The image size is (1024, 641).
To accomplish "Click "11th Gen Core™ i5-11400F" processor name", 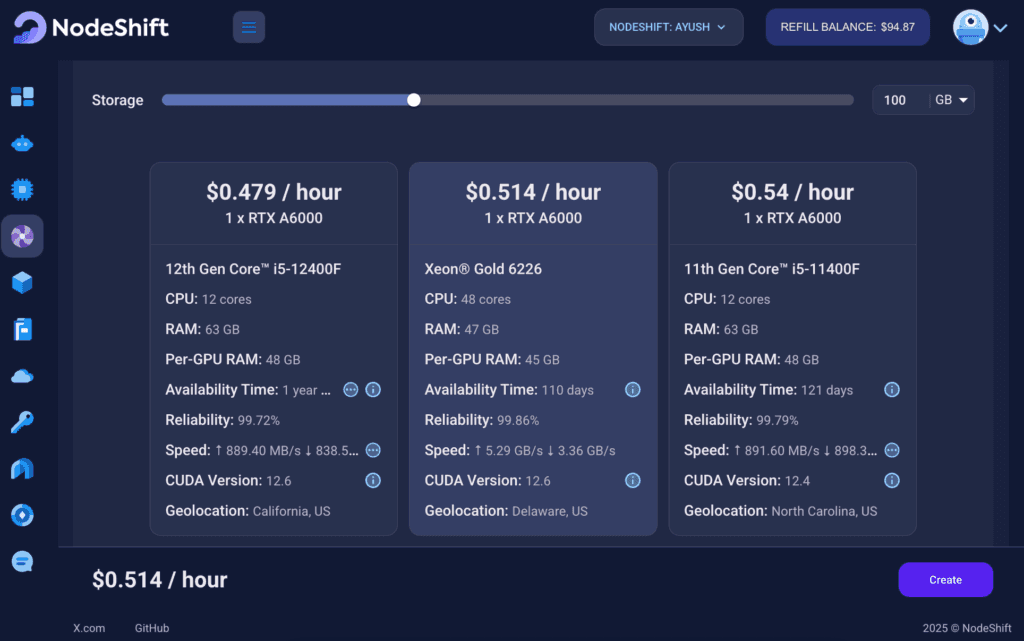I will point(772,269).
